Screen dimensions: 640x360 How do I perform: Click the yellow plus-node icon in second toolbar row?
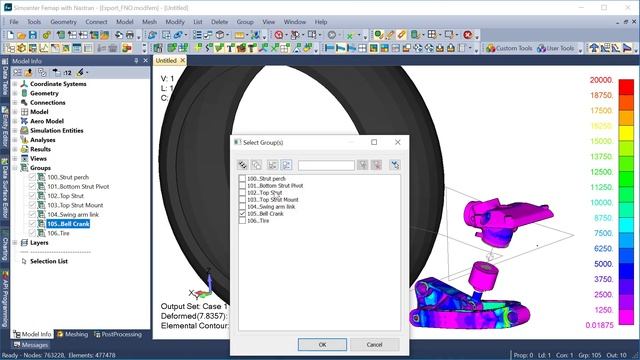click(x=198, y=48)
